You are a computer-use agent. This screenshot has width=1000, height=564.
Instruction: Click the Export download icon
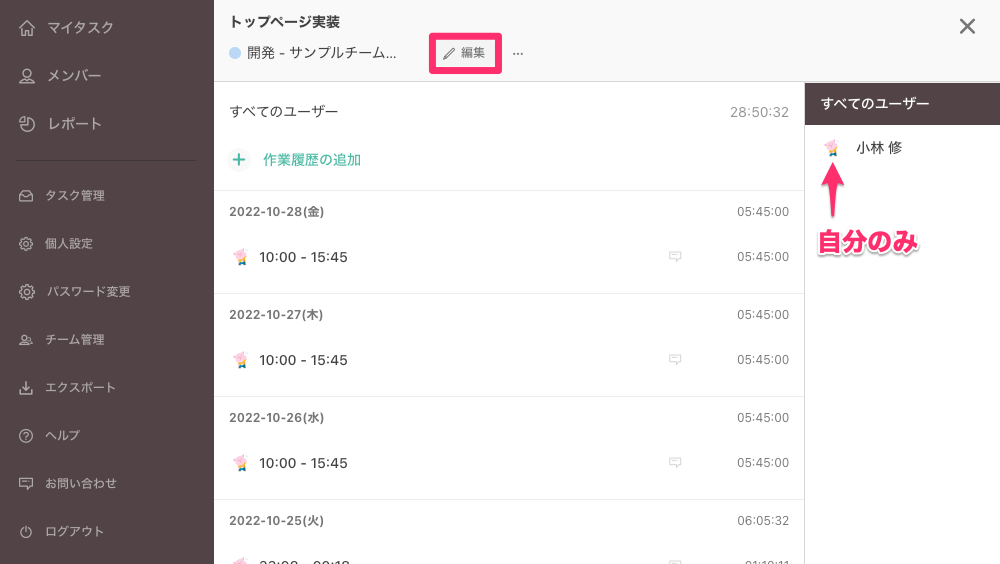27,388
